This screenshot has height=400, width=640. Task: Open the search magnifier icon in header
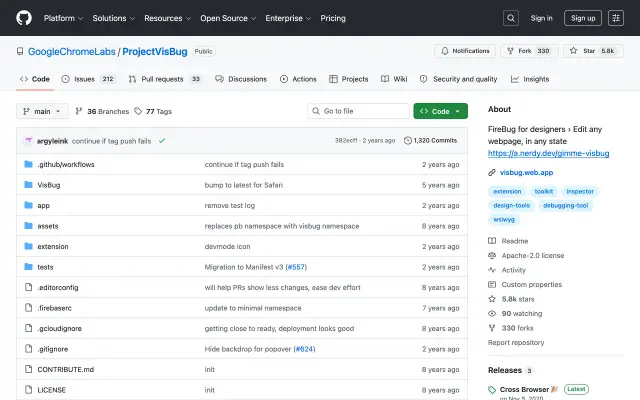511,18
